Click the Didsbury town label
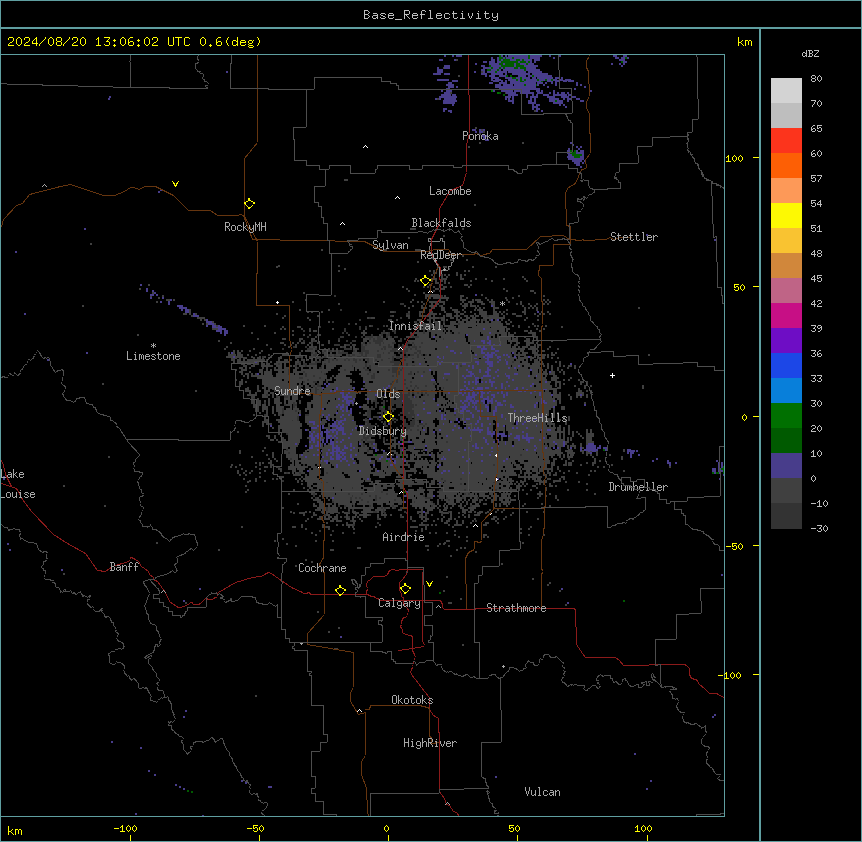 point(383,431)
